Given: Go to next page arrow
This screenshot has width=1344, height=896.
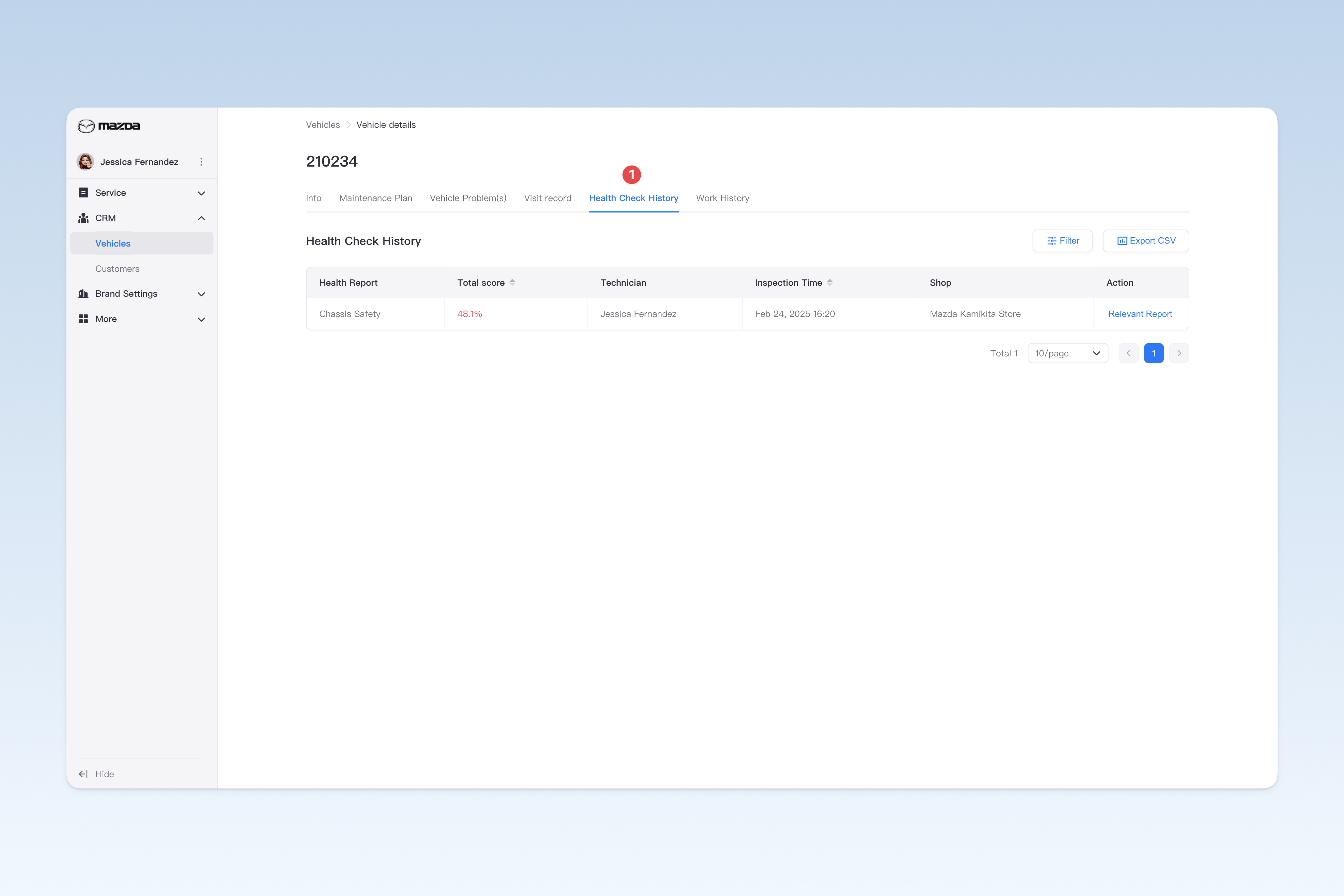Looking at the screenshot, I should [1179, 353].
